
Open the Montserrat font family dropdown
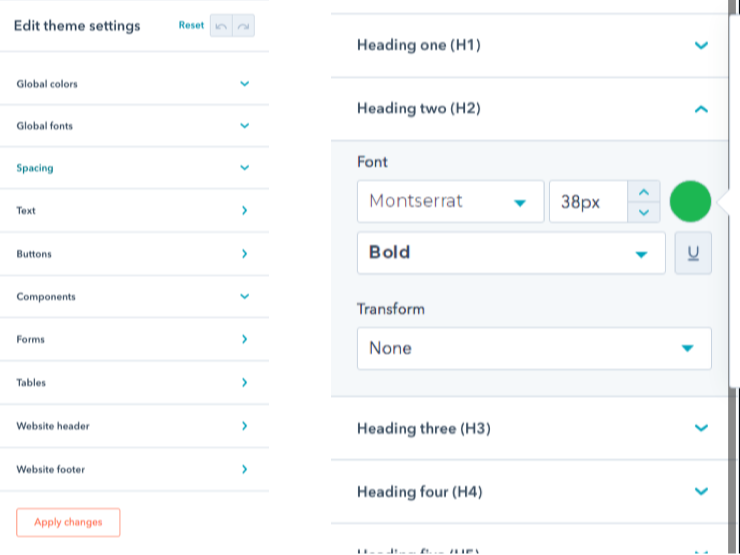451,202
